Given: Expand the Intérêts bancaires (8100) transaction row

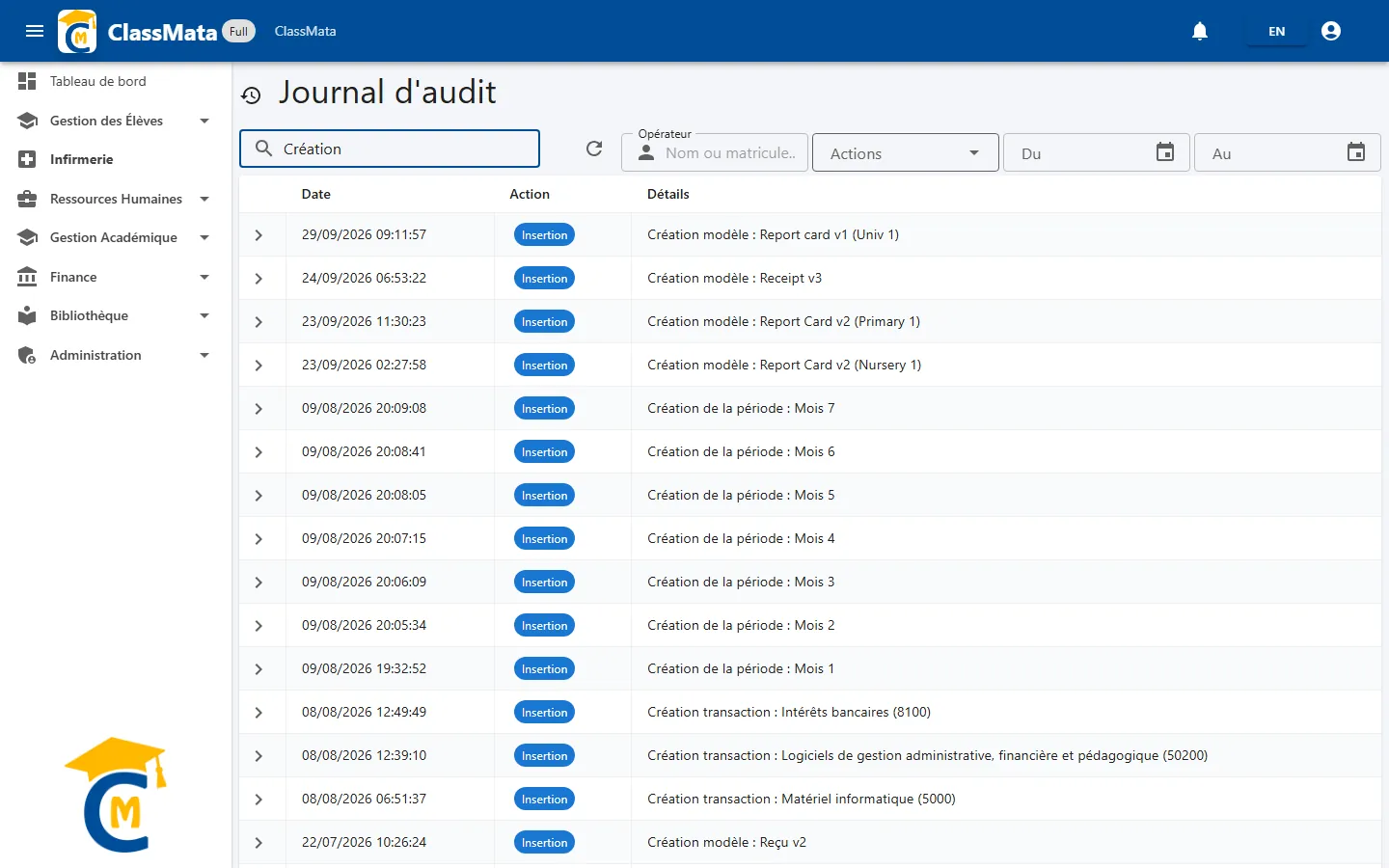Looking at the screenshot, I should (259, 713).
